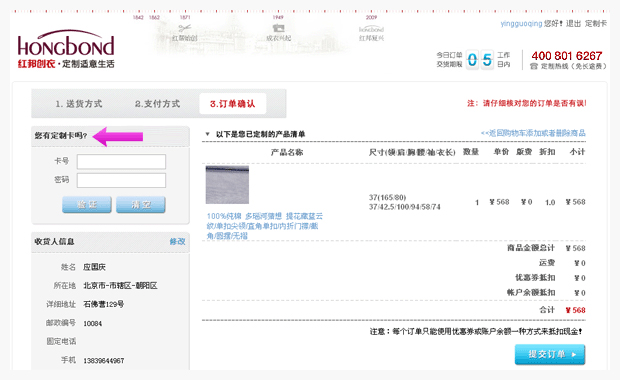
Task: Click the 2009 Hongbond timeline logo
Action: click(371, 30)
